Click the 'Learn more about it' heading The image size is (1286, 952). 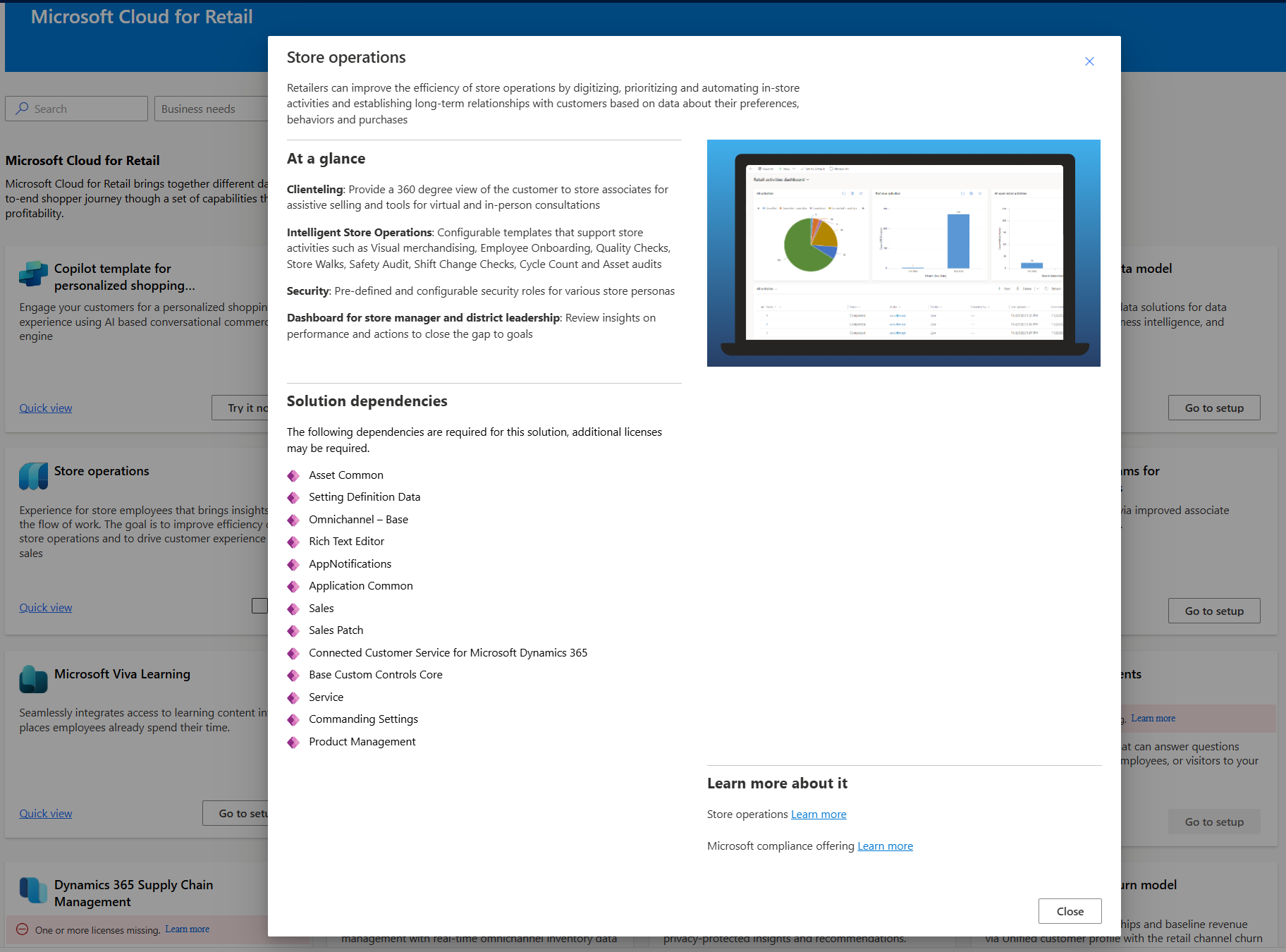click(x=777, y=783)
